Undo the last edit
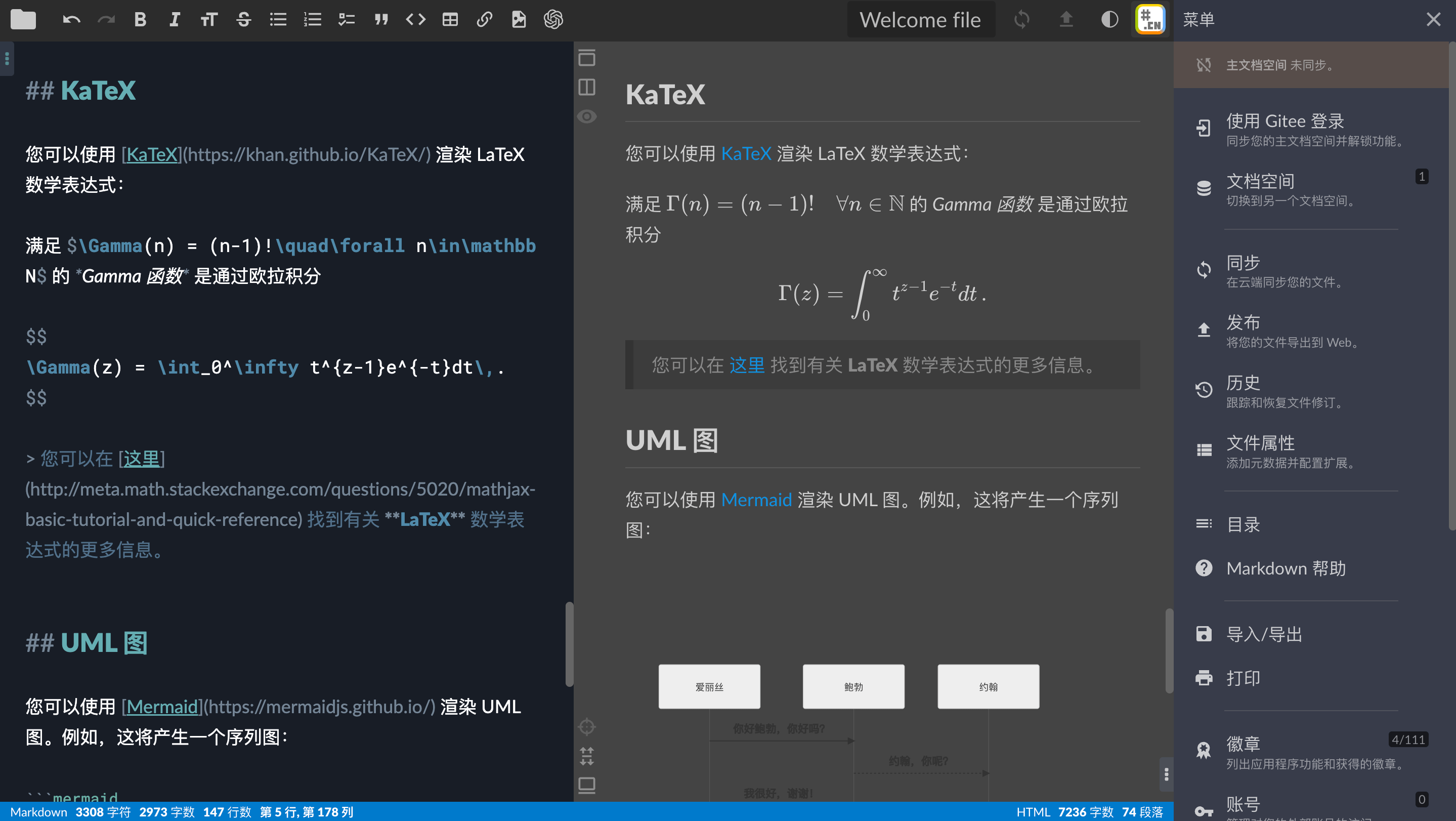This screenshot has width=1456, height=821. tap(71, 20)
